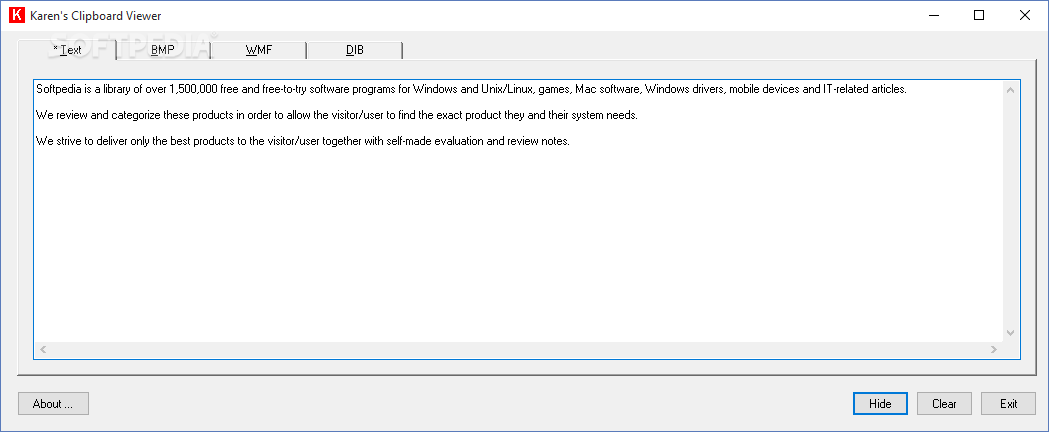Open the BMP tab

pos(163,50)
